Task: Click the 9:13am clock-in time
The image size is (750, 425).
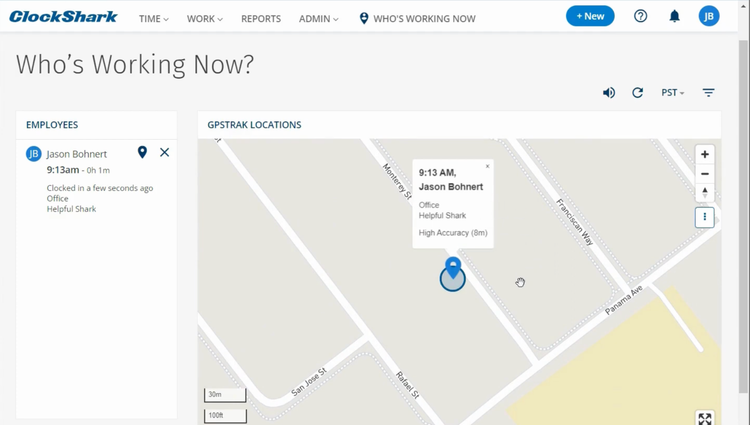Action: point(63,170)
